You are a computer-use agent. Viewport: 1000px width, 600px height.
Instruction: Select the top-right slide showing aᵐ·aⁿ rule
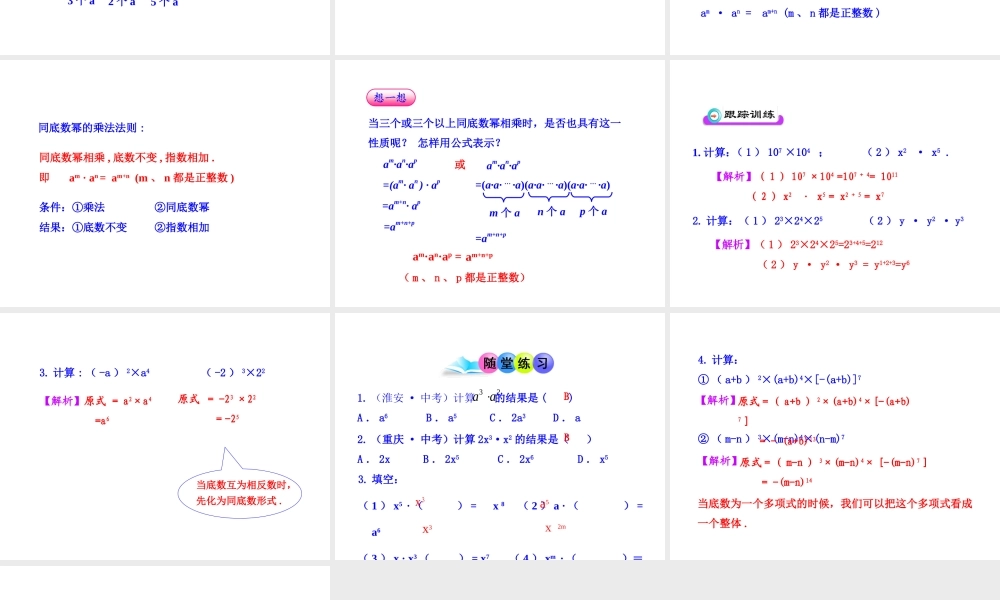click(833, 27)
